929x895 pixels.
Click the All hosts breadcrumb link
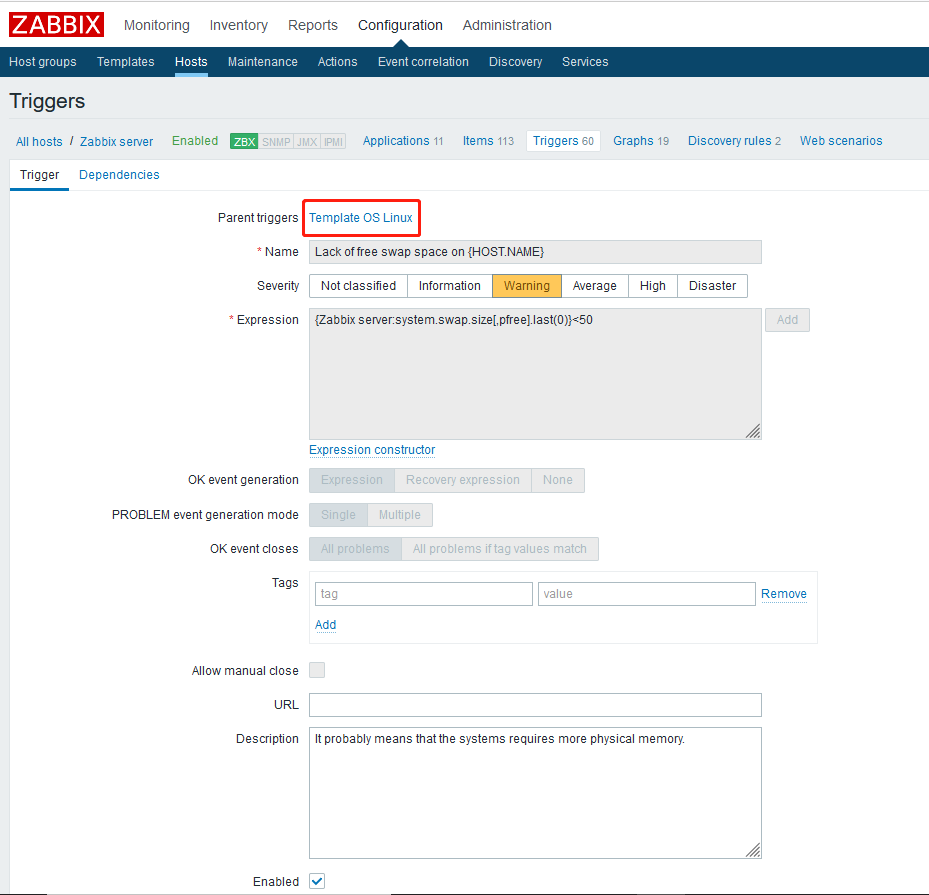[39, 142]
